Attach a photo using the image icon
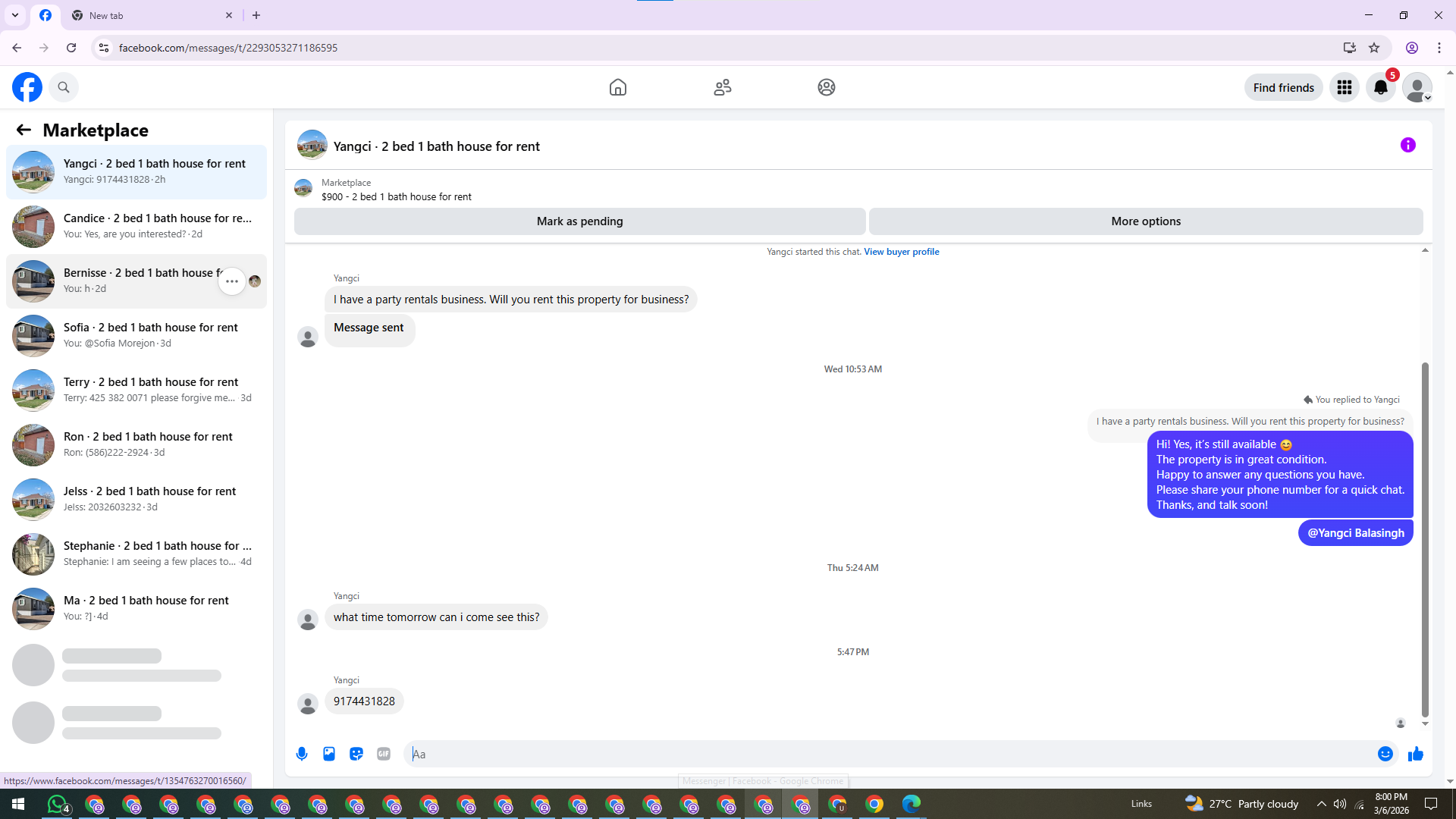 click(x=329, y=754)
